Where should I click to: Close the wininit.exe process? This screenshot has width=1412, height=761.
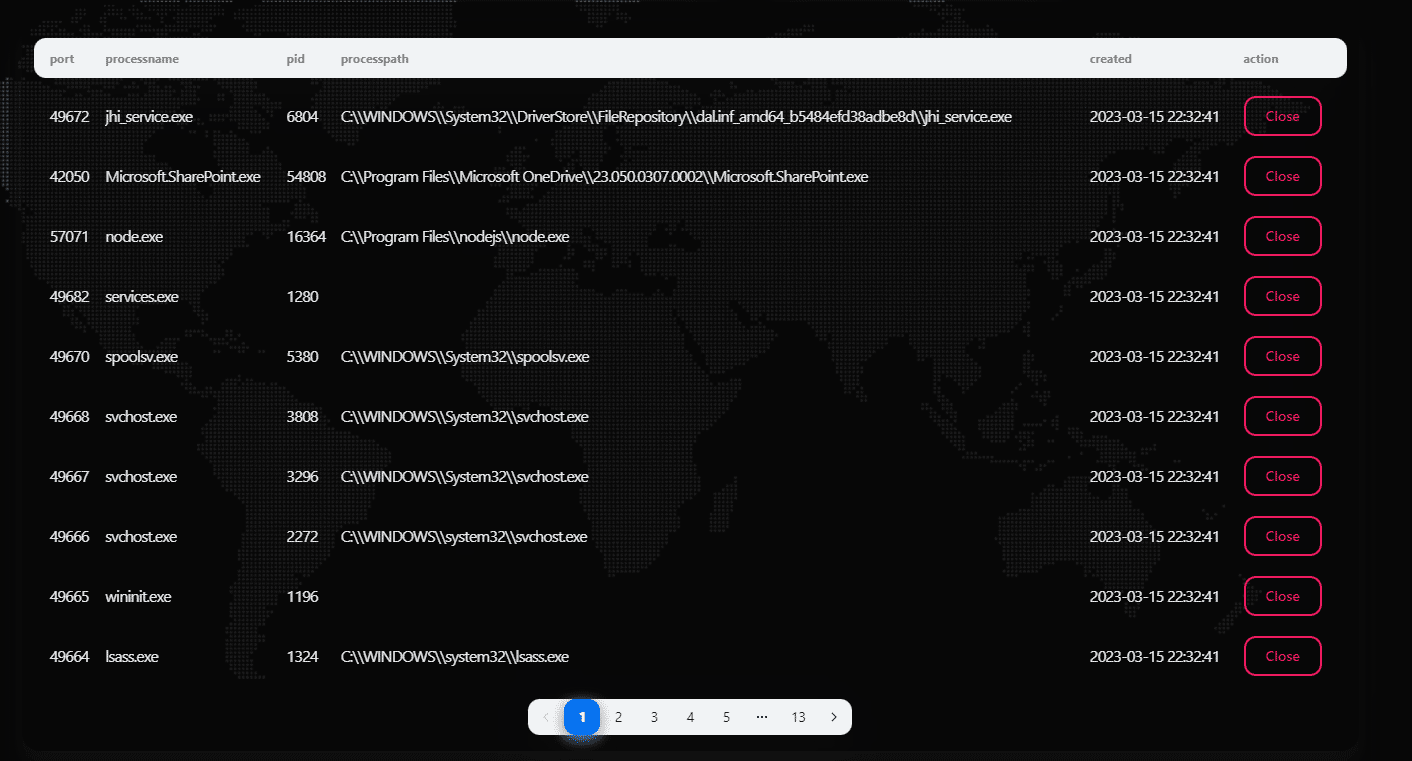(x=1282, y=596)
